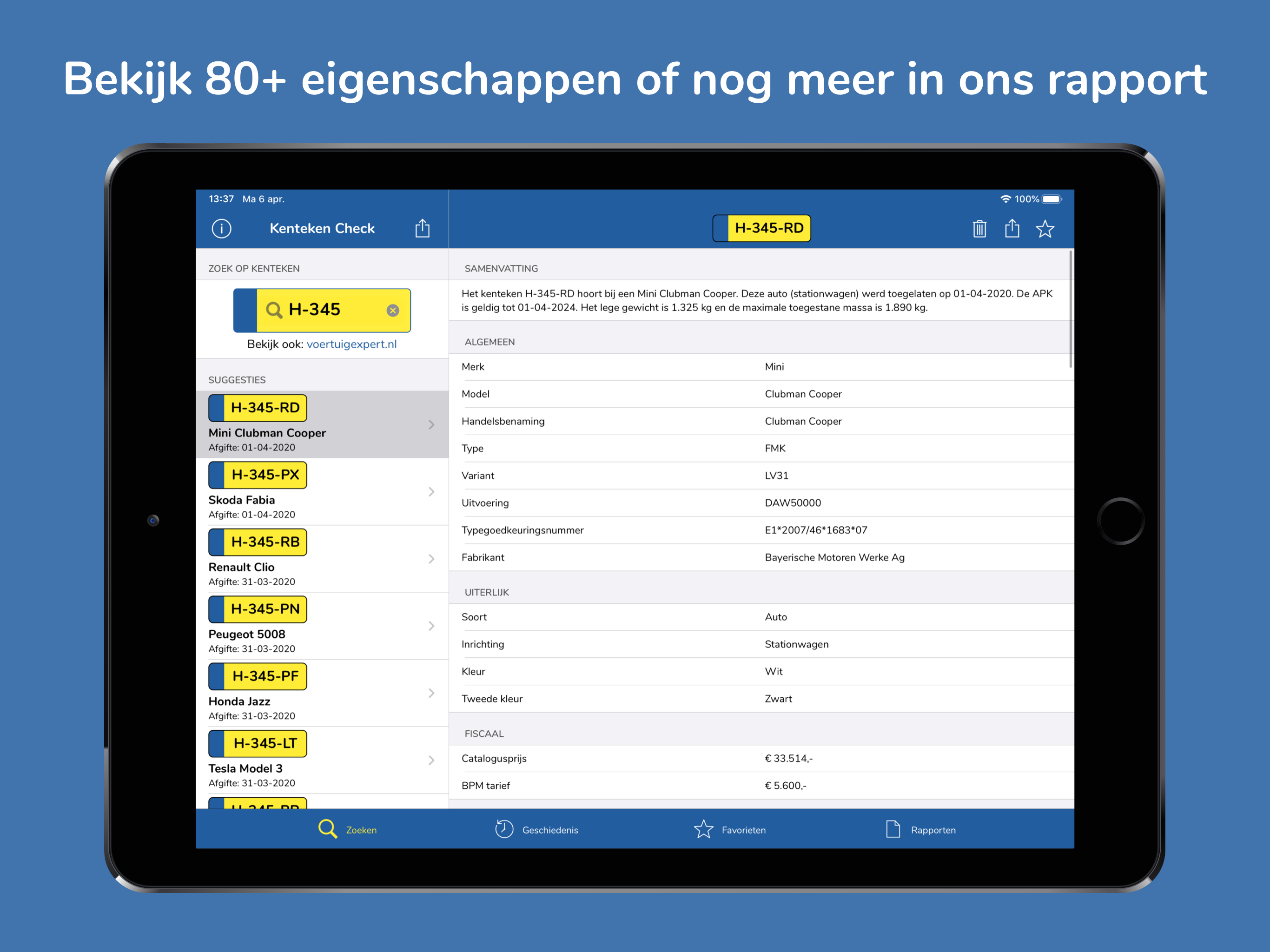The image size is (1270, 952).
Task: Tap share icon in left panel header
Action: (423, 229)
